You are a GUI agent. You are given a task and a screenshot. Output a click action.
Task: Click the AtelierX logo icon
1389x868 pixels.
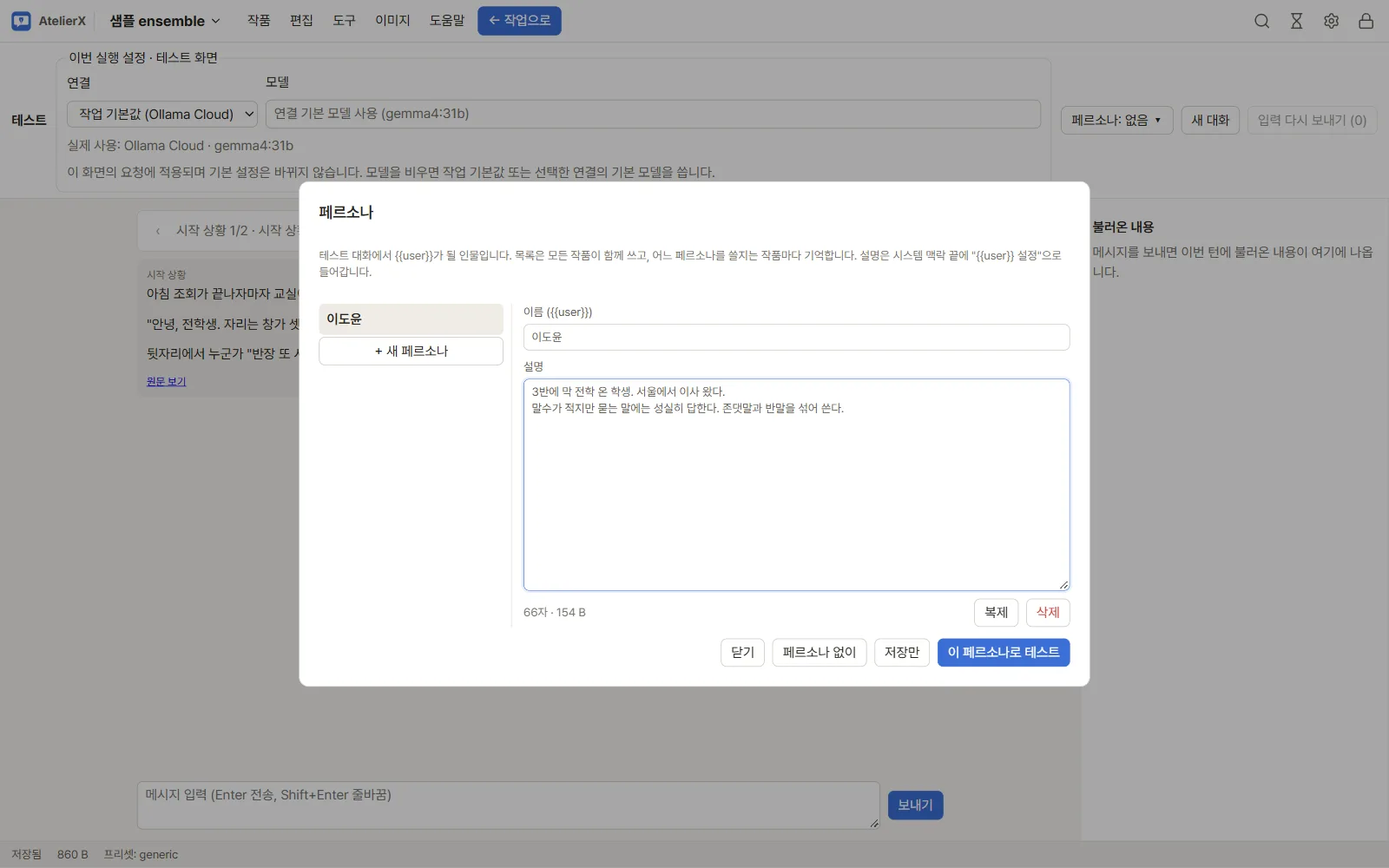(21, 21)
